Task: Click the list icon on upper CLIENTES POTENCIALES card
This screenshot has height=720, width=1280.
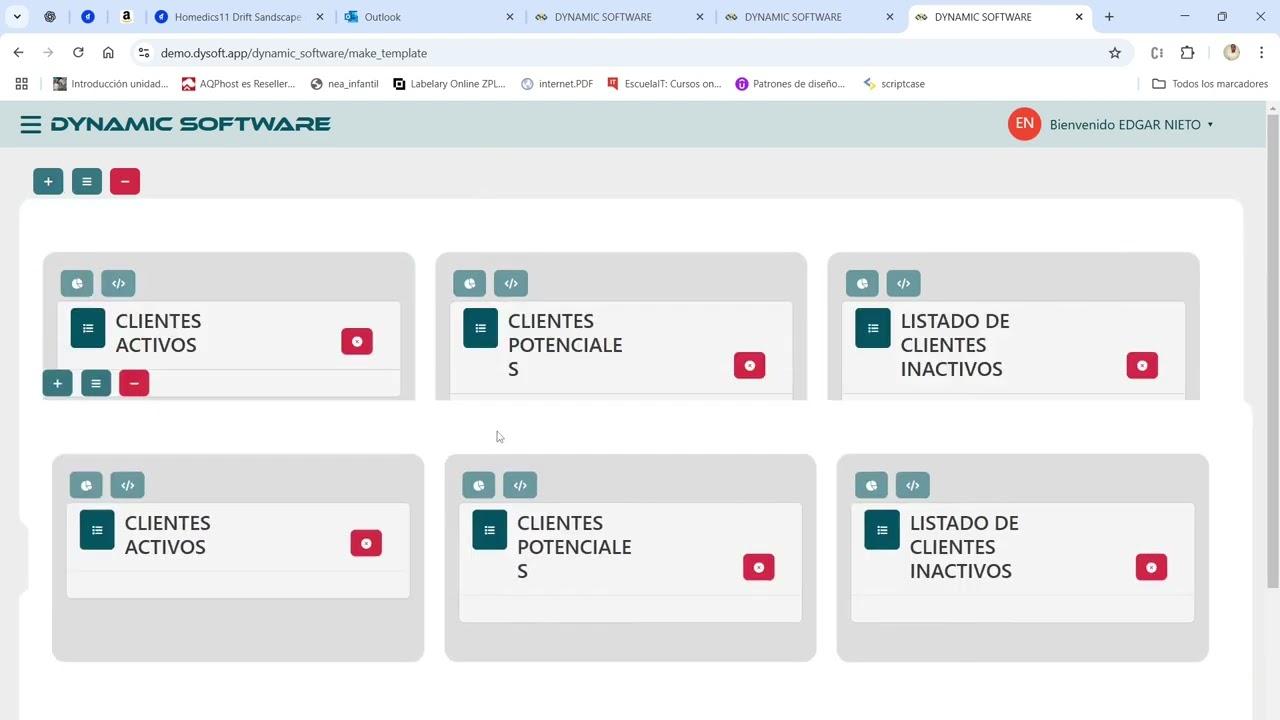Action: 480,328
